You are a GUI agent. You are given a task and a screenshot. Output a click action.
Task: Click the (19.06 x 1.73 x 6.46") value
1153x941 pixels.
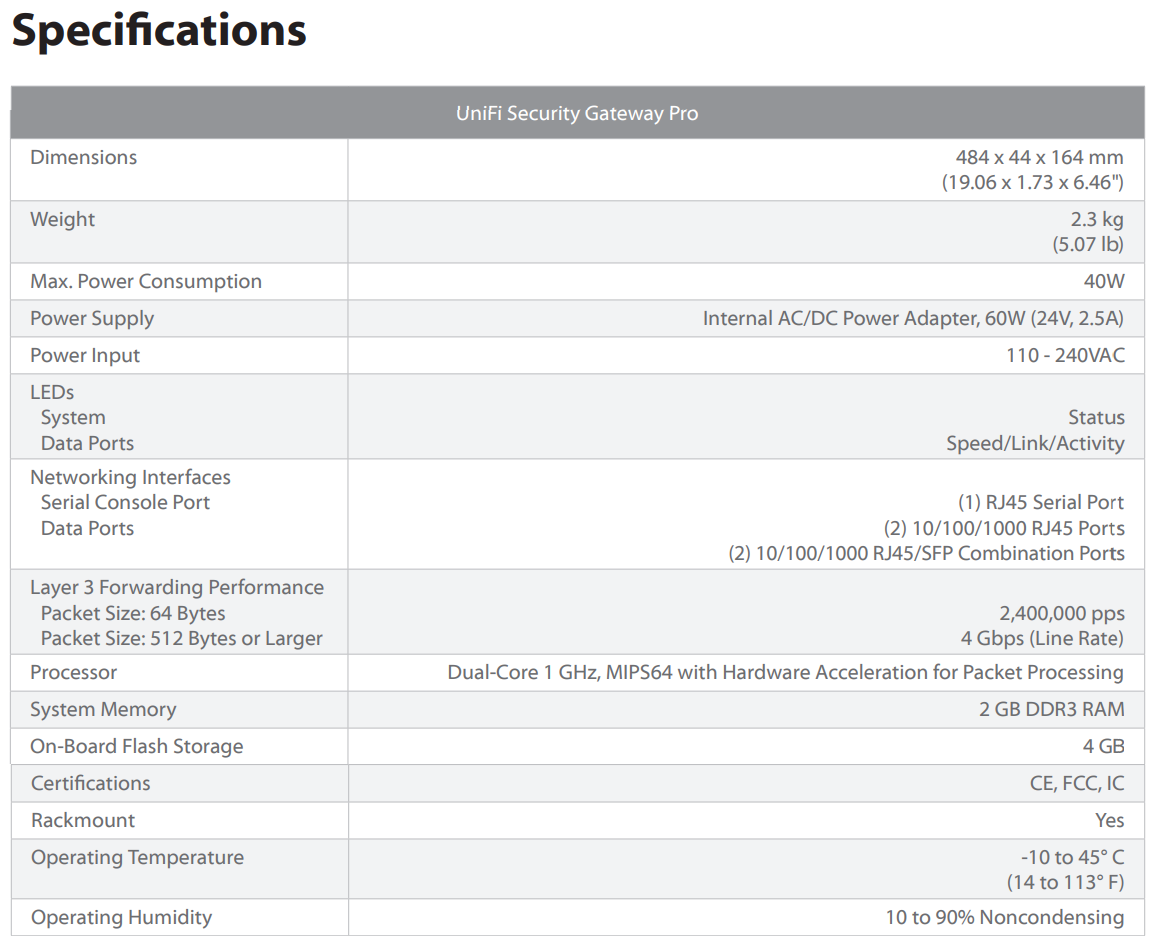[1032, 182]
